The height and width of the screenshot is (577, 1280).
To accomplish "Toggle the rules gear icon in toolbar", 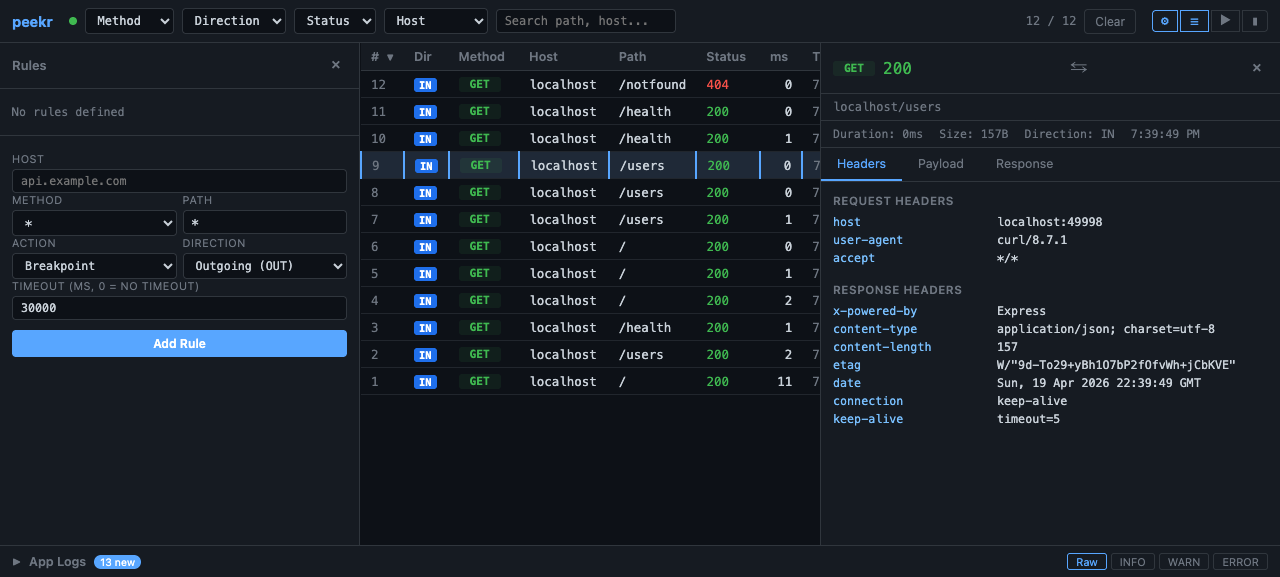I will (1165, 21).
